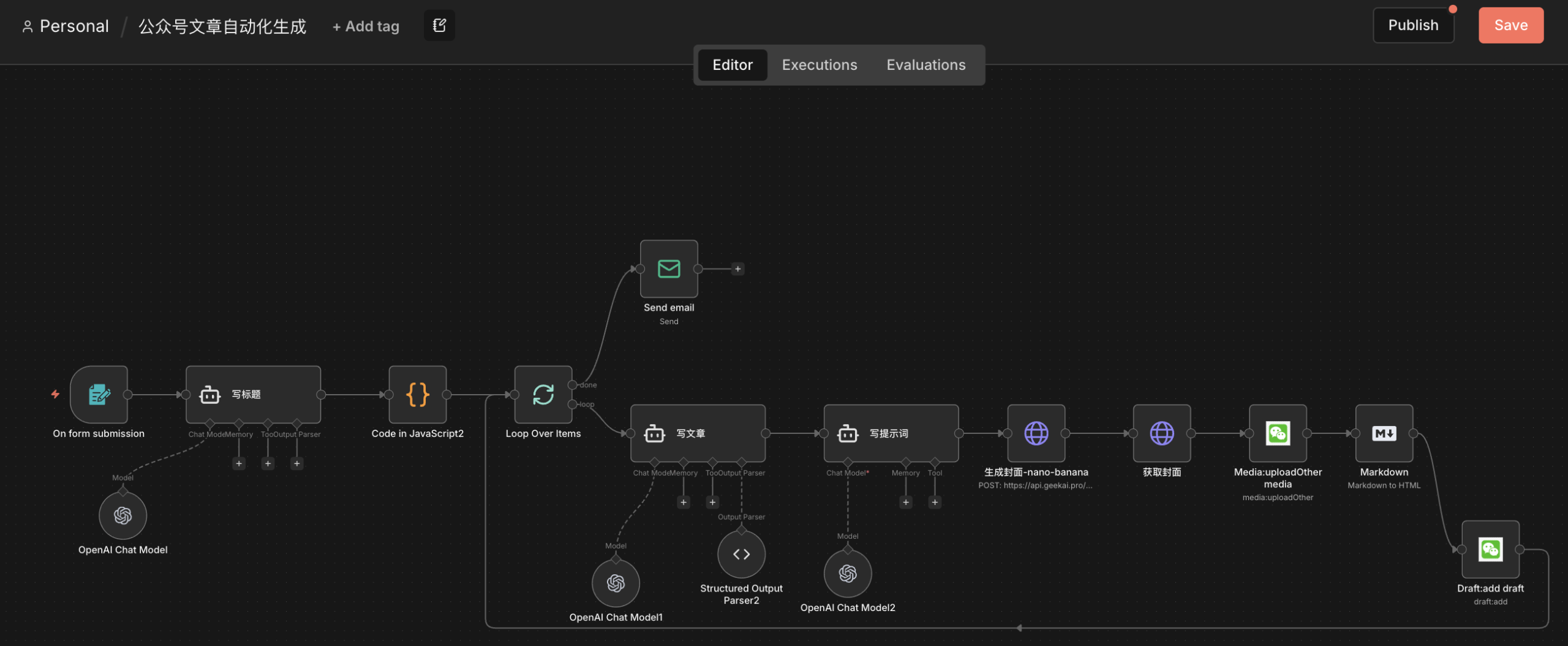Image resolution: width=1568 pixels, height=646 pixels.
Task: Switch to the Executions tab
Action: pos(819,65)
